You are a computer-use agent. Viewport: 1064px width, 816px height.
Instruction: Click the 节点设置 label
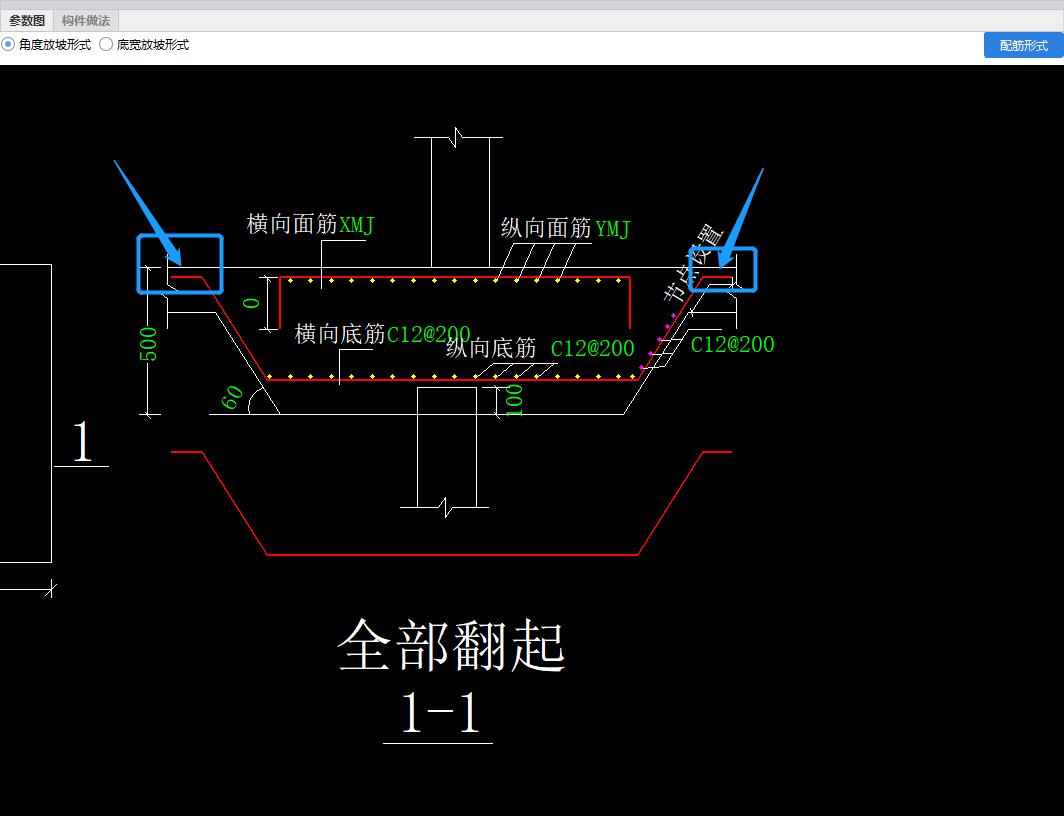(x=694, y=263)
